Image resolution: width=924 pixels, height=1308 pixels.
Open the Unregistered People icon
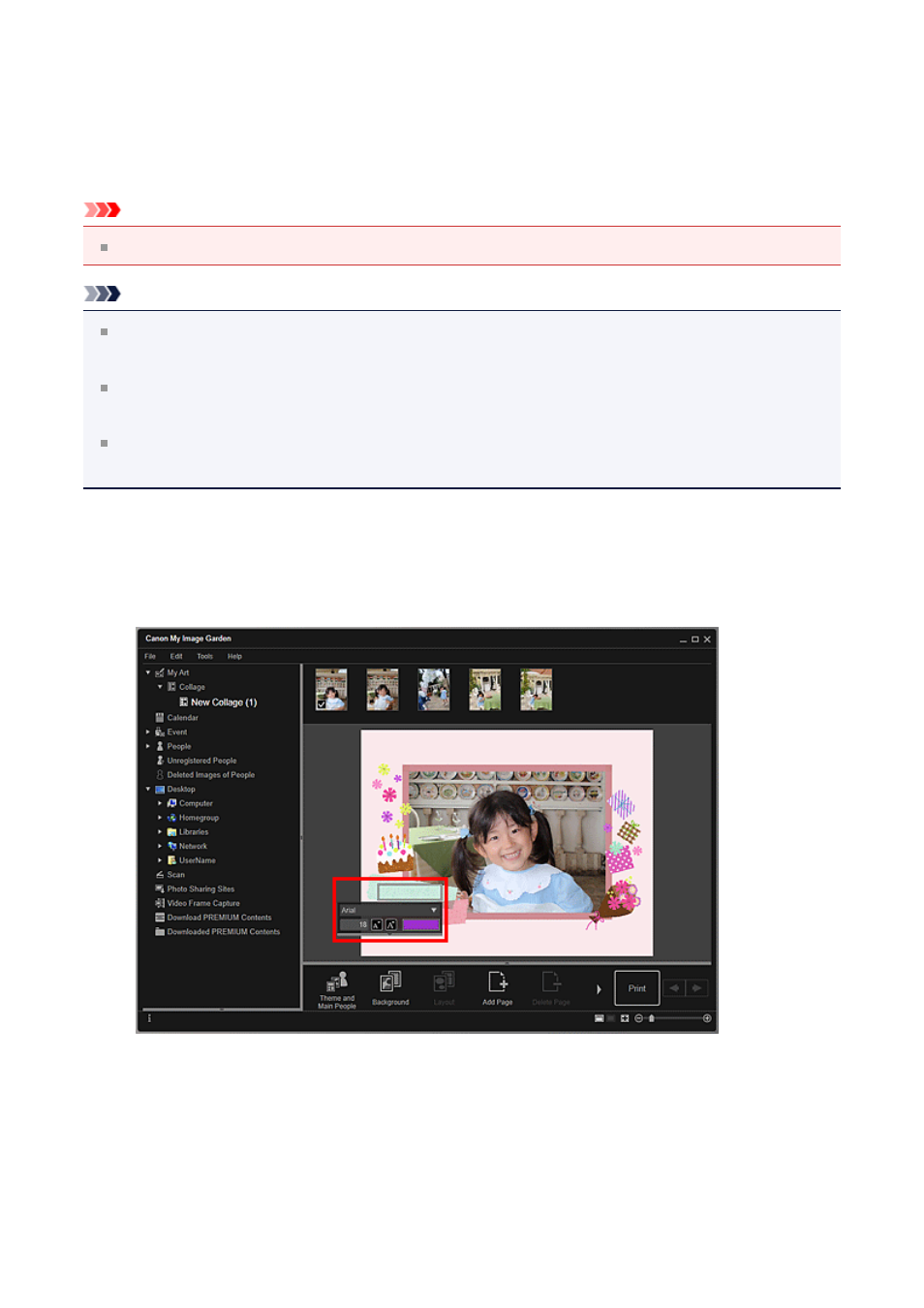(x=160, y=761)
